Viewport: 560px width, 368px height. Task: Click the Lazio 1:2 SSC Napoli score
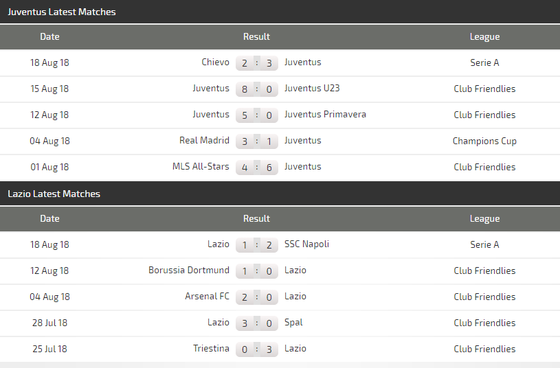click(x=257, y=245)
